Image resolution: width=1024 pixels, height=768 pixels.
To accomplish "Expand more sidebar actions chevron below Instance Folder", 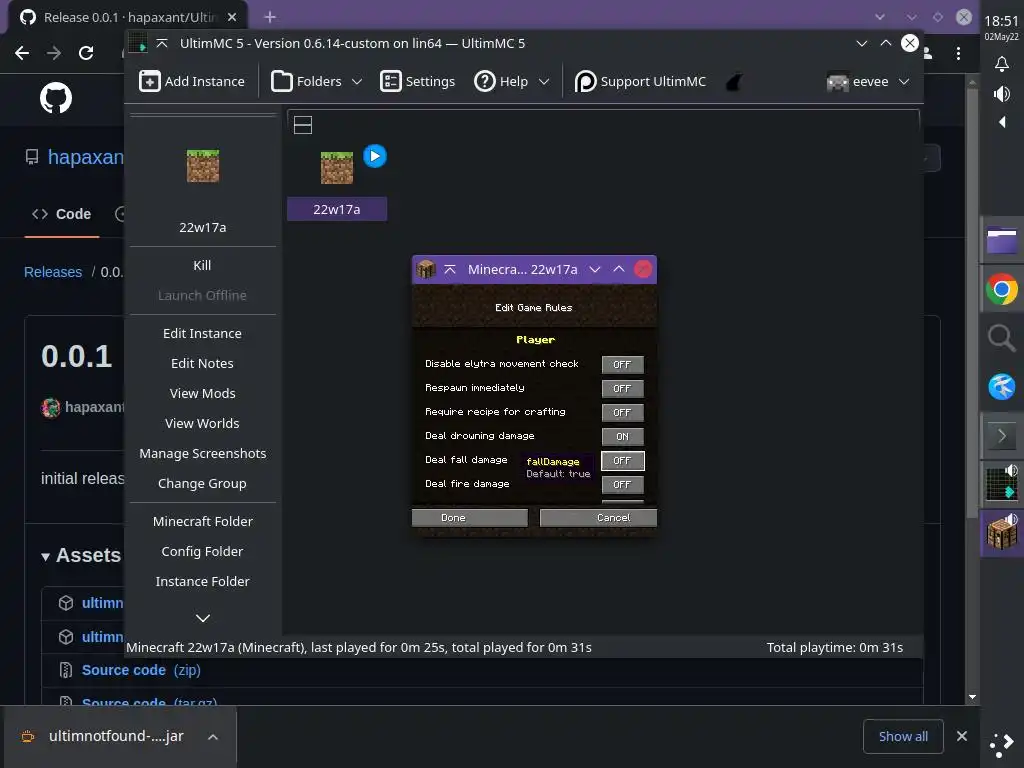I will [203, 618].
